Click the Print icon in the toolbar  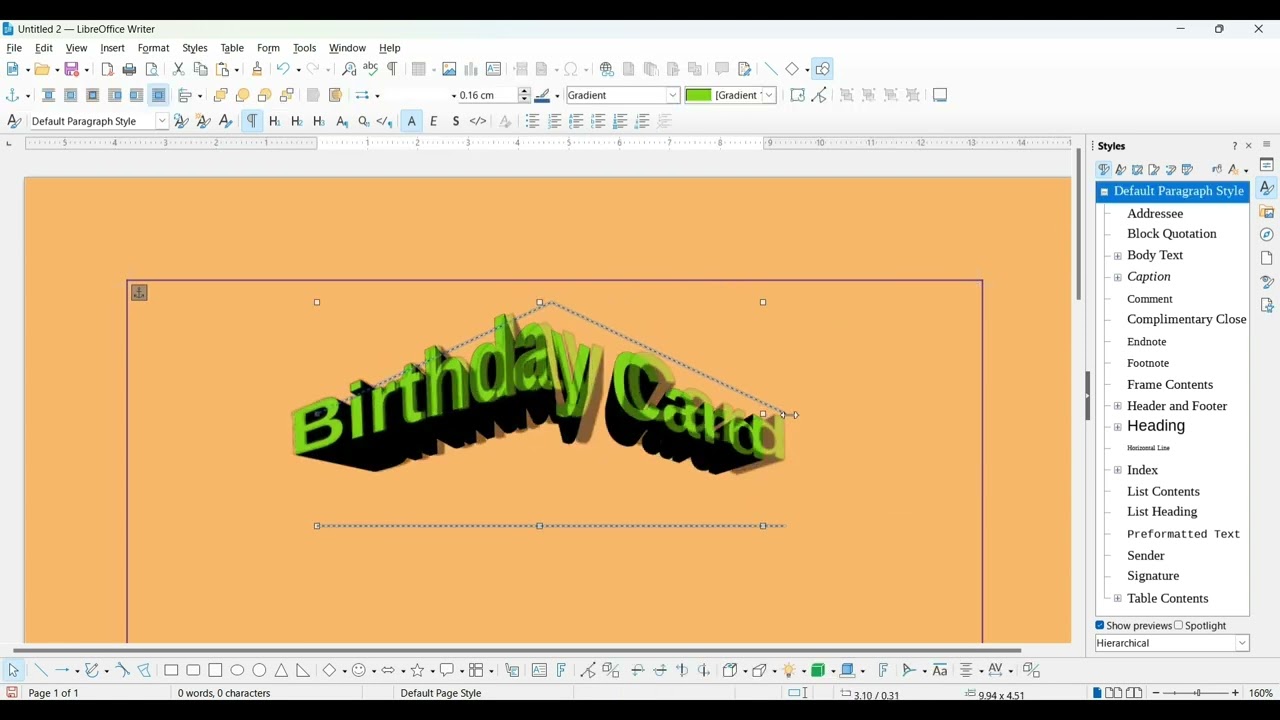(129, 69)
